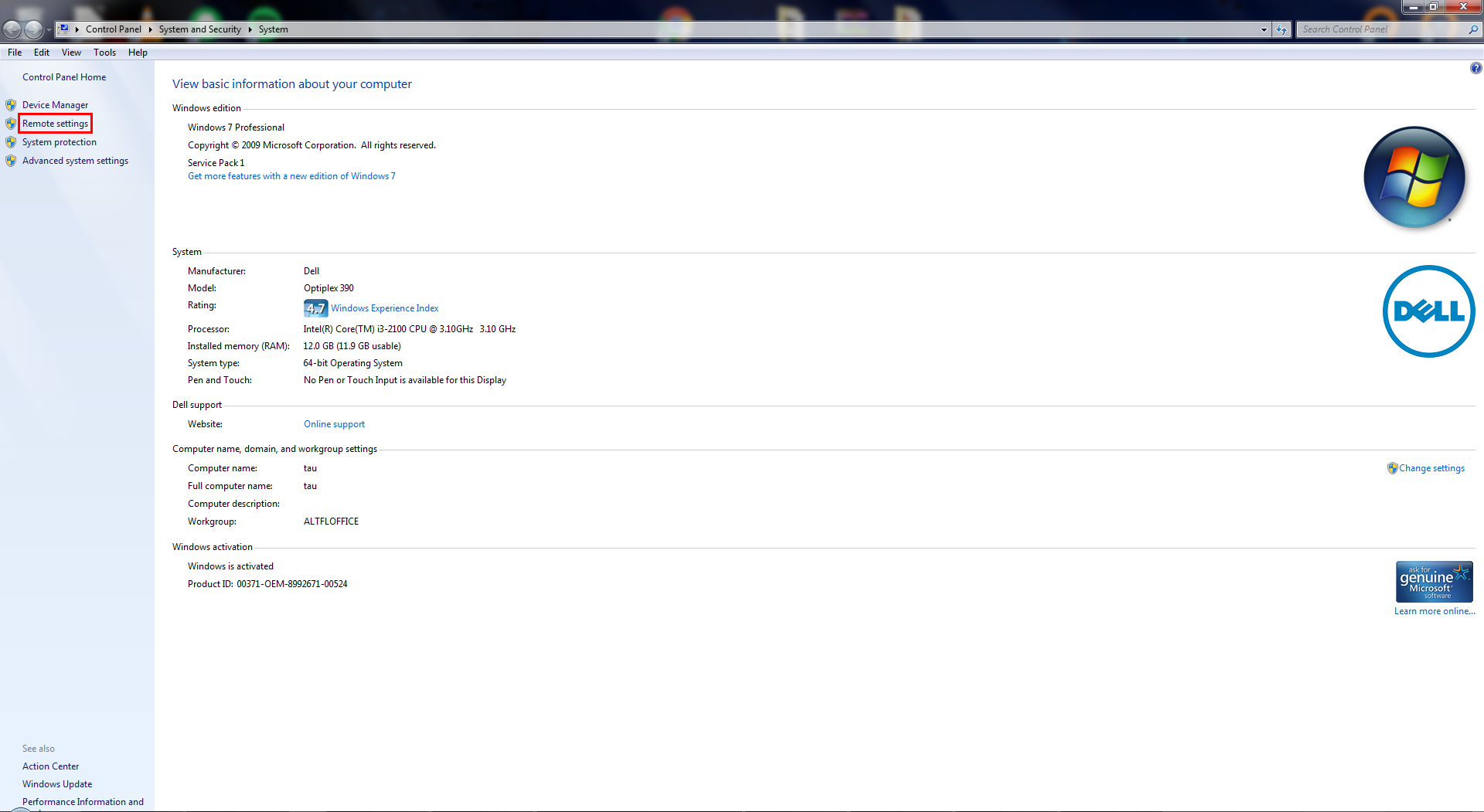Image resolution: width=1484 pixels, height=812 pixels.
Task: Go to Control Panel Home
Action: click(x=64, y=77)
